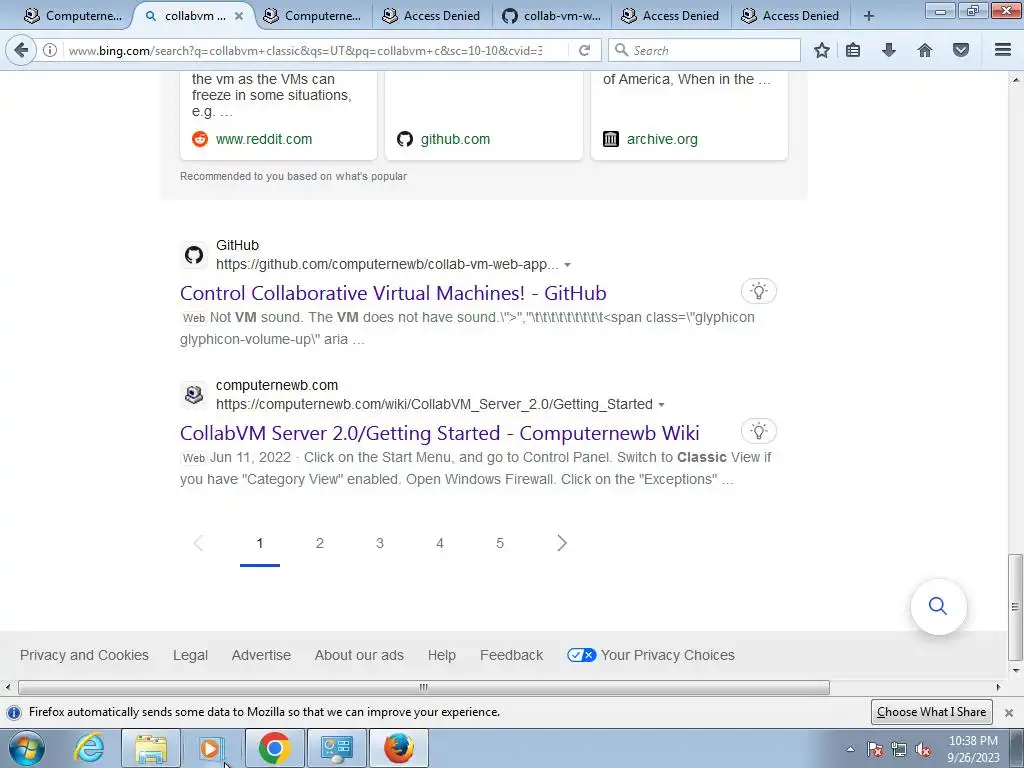The width and height of the screenshot is (1024, 768).
Task: Open Windows Explorer from taskbar
Action: point(151,748)
